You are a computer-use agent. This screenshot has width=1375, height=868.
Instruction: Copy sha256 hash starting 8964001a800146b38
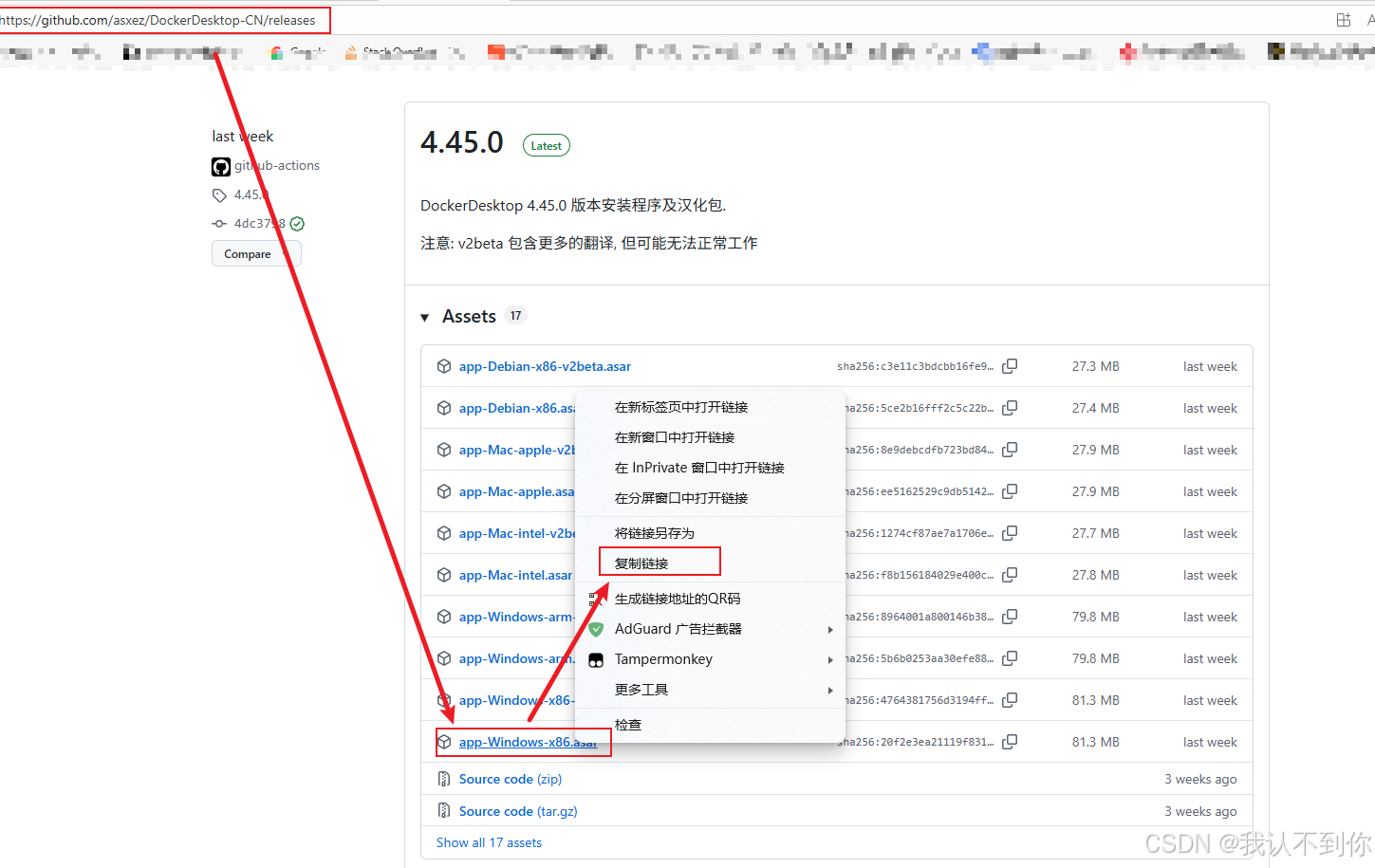[1010, 617]
